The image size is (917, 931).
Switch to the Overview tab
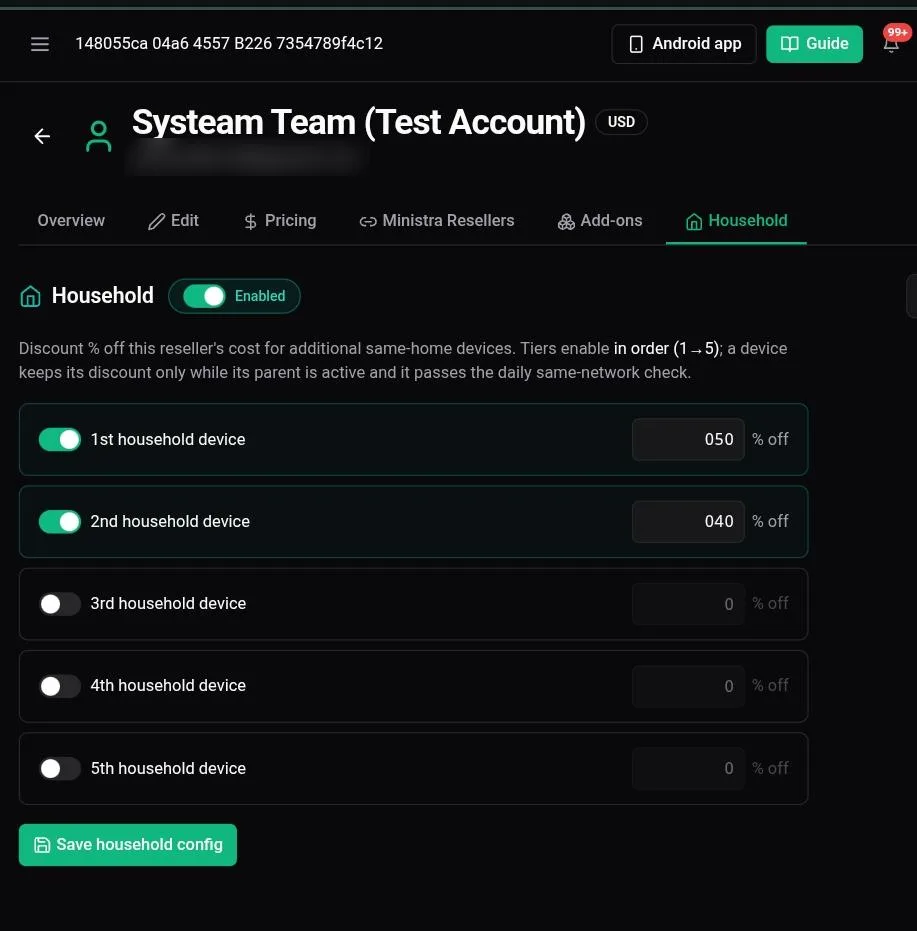pyautogui.click(x=71, y=221)
